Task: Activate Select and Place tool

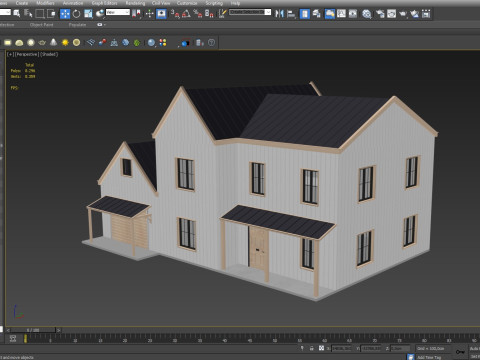Action: click(100, 14)
